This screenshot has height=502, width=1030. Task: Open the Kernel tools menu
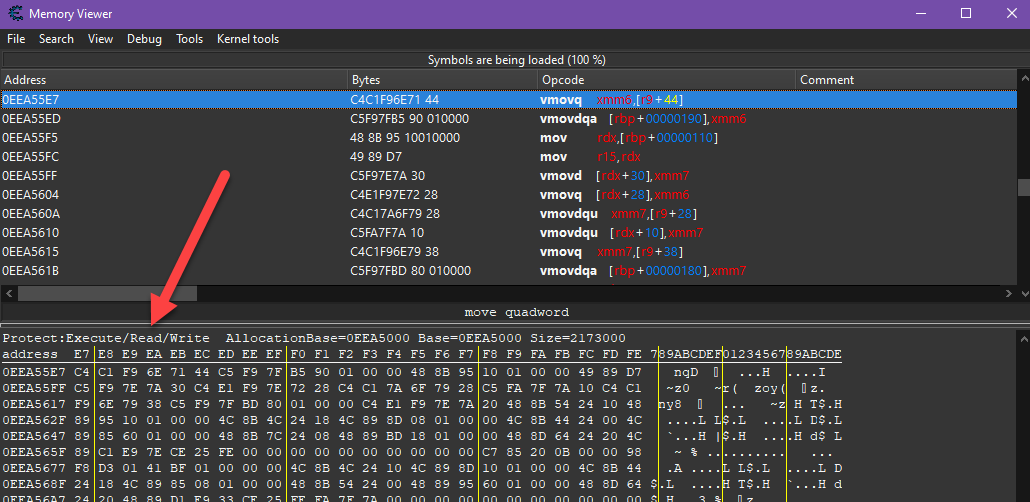pyautogui.click(x=248, y=39)
